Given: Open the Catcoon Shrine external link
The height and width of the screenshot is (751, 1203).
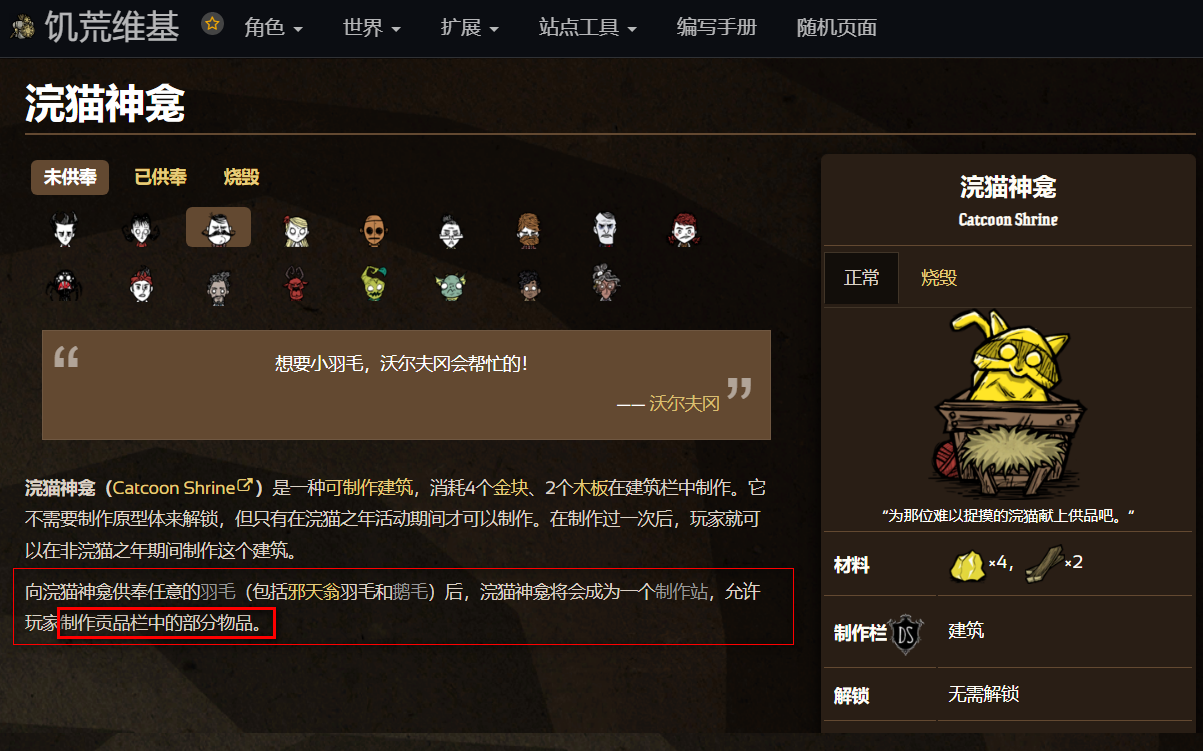Looking at the screenshot, I should pyautogui.click(x=183, y=488).
